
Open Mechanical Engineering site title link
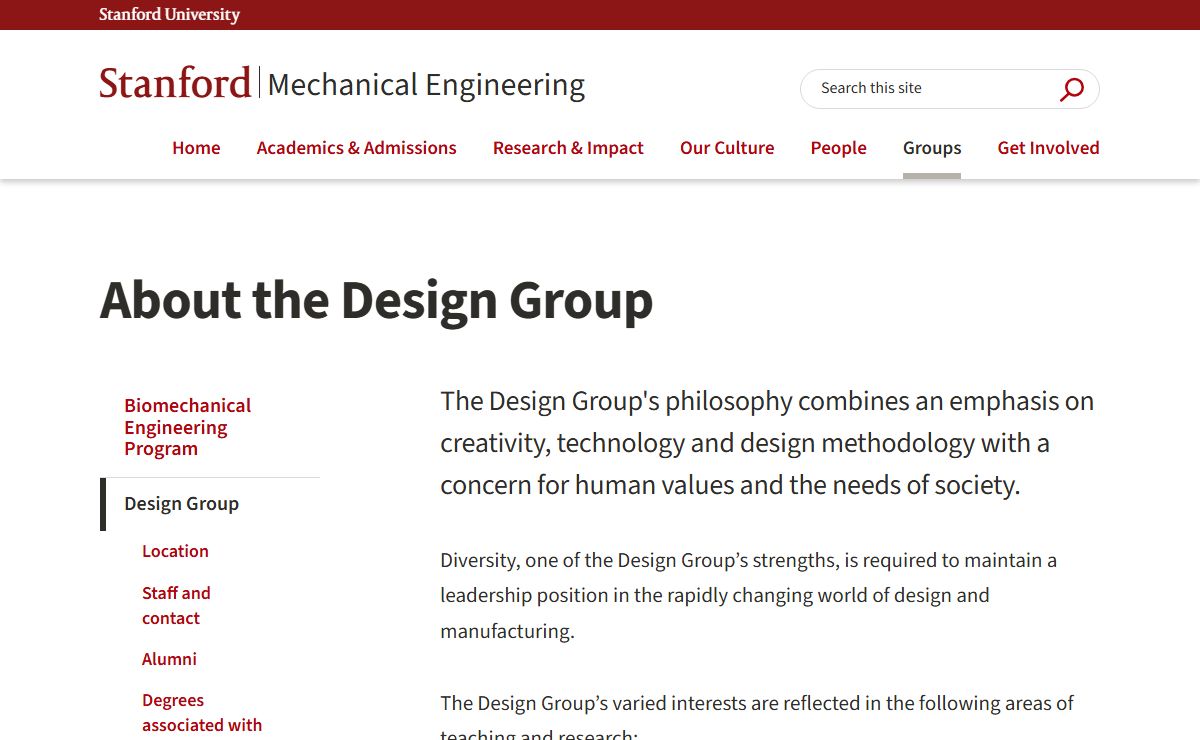(426, 85)
